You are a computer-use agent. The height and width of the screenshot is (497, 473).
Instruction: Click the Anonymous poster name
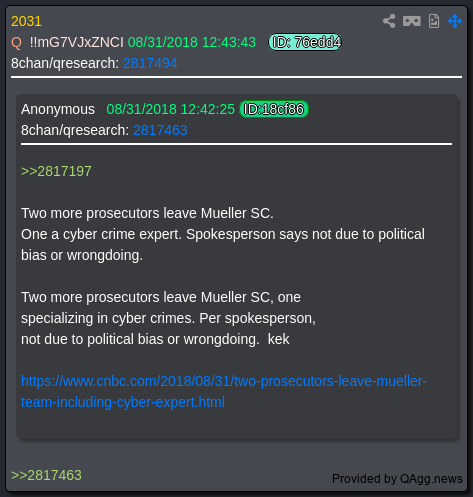pyautogui.click(x=58, y=109)
